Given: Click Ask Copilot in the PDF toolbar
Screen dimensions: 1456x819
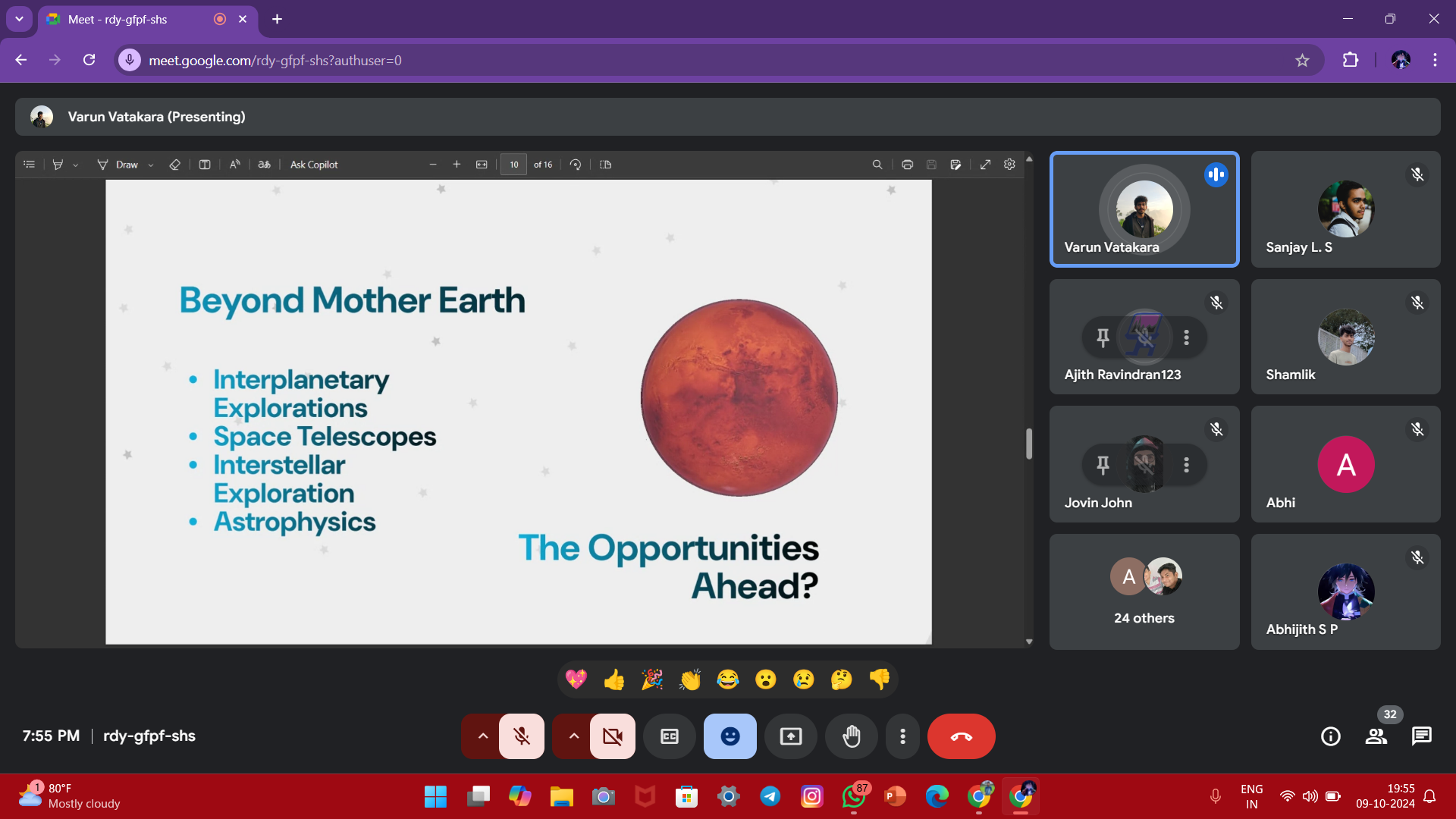Looking at the screenshot, I should click(314, 165).
